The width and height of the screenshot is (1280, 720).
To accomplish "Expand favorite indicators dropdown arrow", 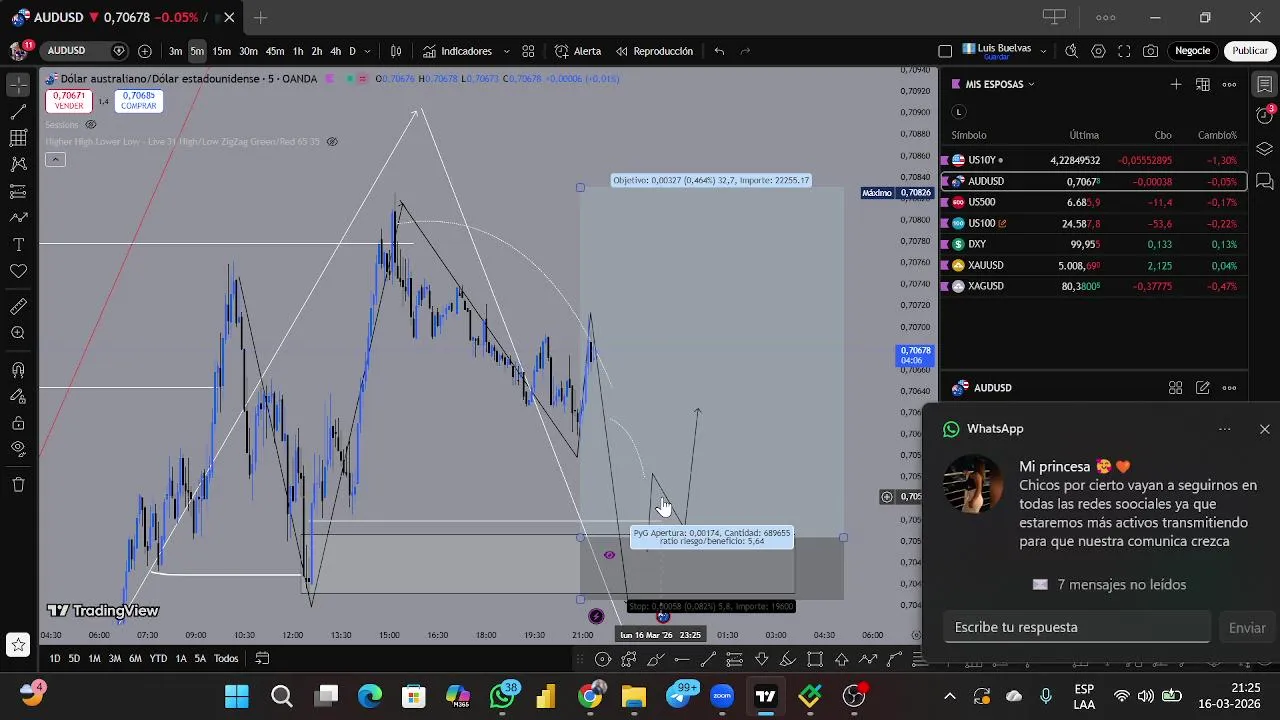I will 506,51.
